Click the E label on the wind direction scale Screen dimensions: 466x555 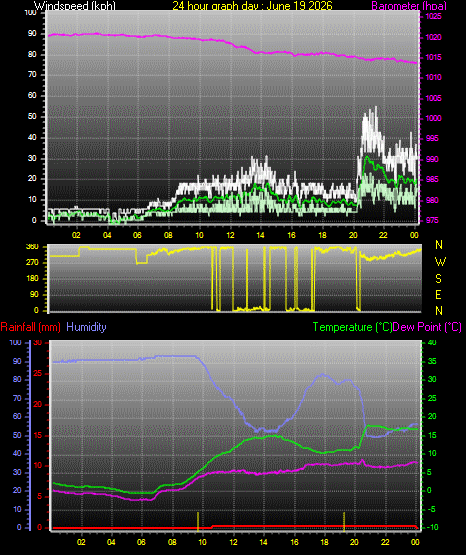[x=438, y=294]
